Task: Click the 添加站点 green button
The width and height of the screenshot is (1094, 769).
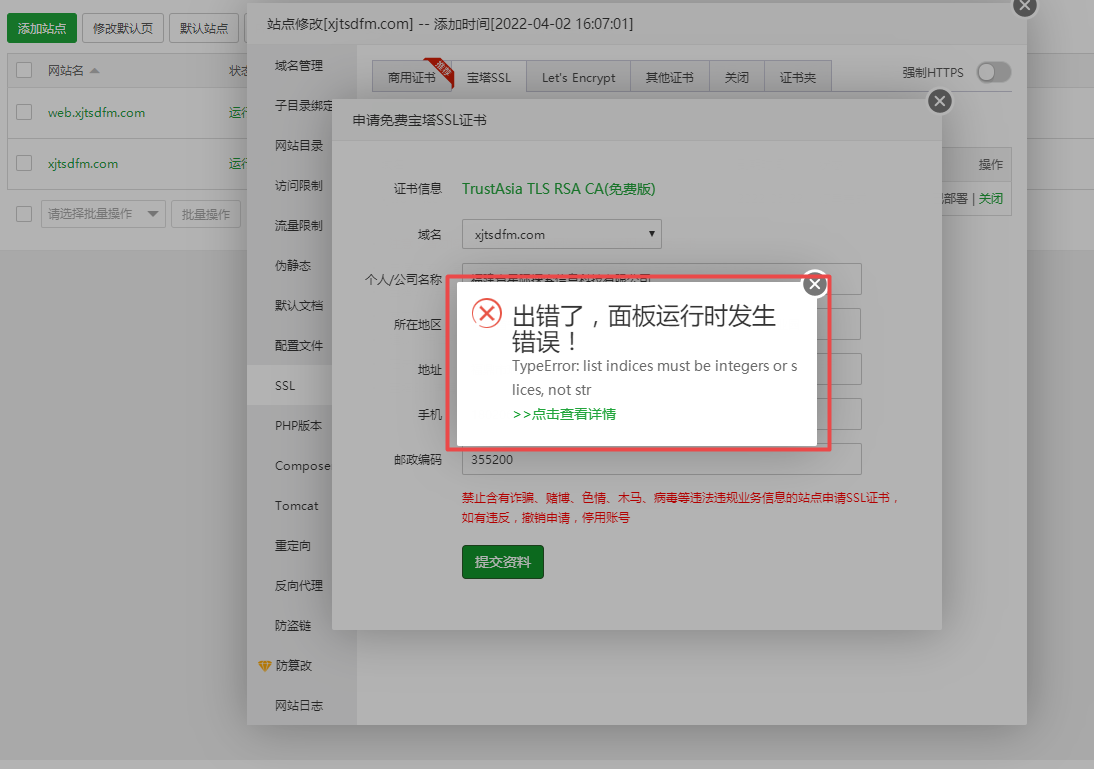Action: pyautogui.click(x=42, y=28)
